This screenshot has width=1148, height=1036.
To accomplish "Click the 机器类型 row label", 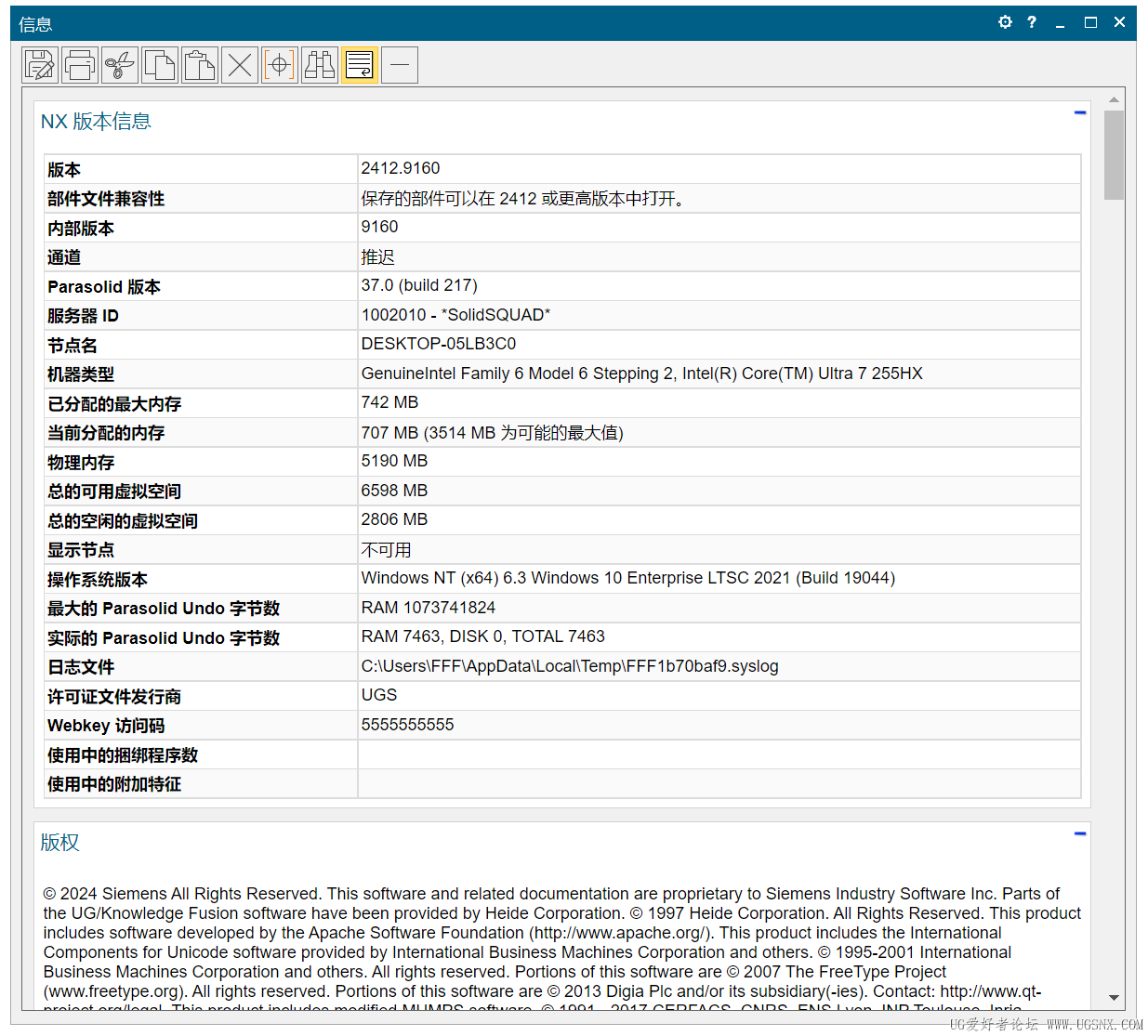I will (81, 374).
